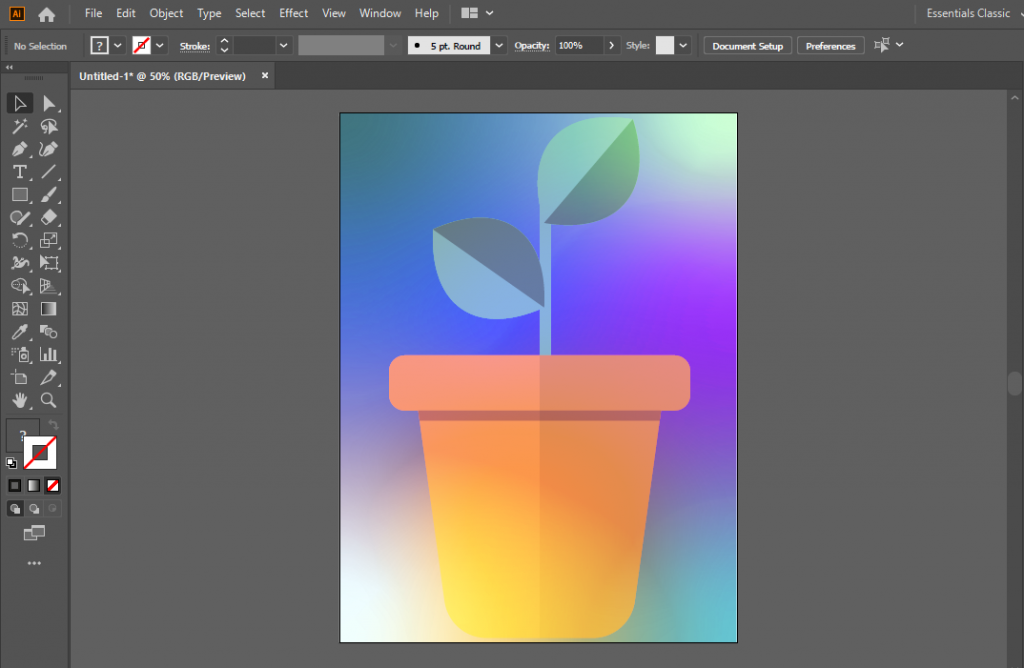Select the Paintbrush tool
The width and height of the screenshot is (1024, 668).
(x=50, y=192)
